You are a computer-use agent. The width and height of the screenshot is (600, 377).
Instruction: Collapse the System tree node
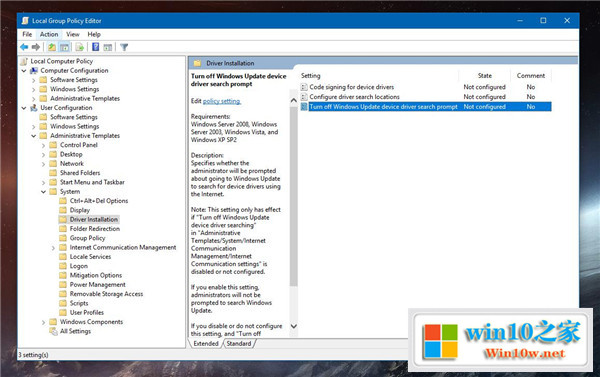point(43,192)
